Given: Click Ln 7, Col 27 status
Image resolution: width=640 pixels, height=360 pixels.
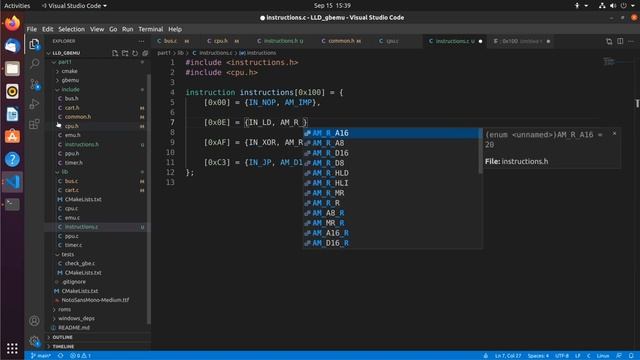Looking at the screenshot, I should coord(508,356).
